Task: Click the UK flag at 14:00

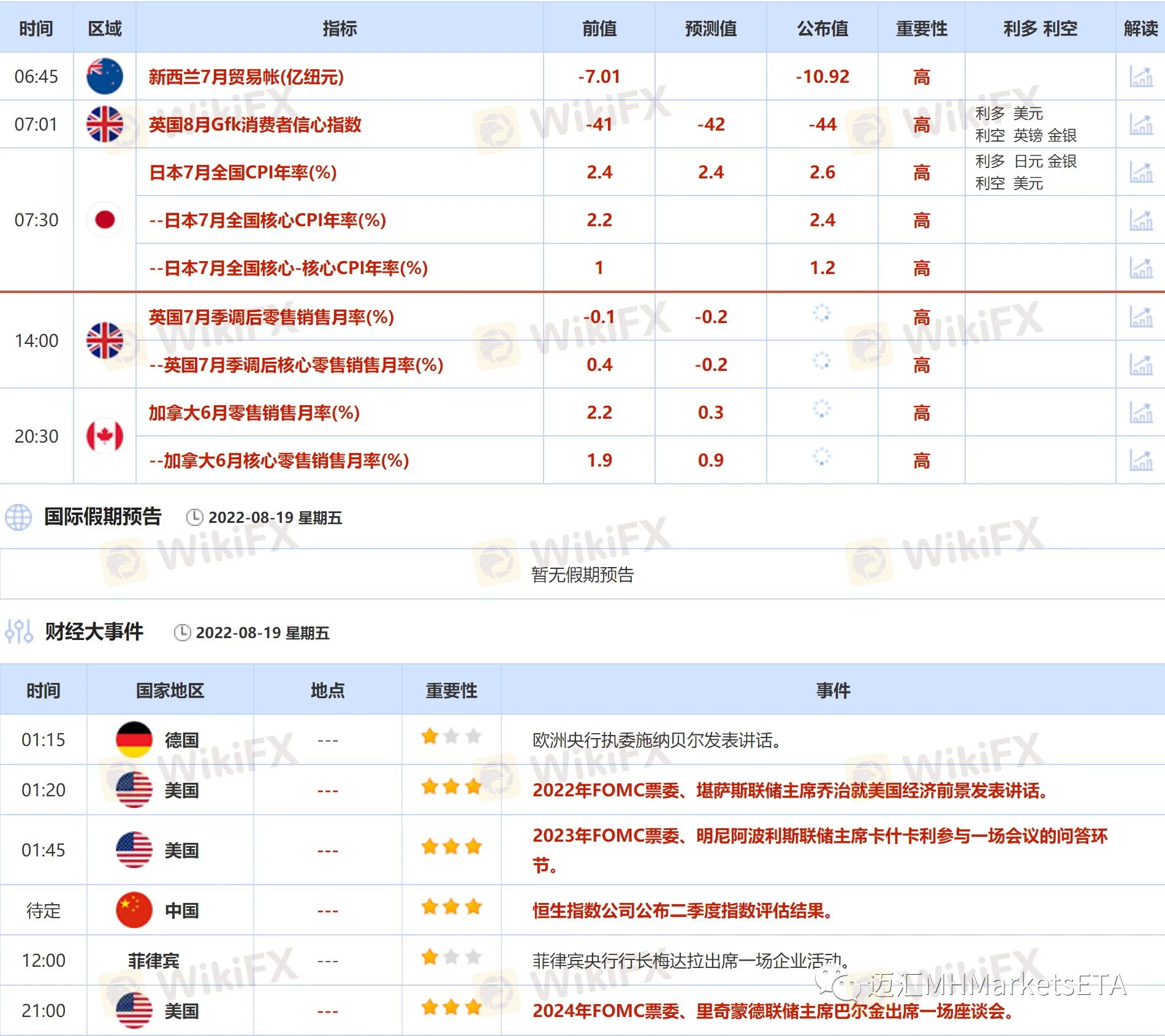Action: click(x=105, y=340)
